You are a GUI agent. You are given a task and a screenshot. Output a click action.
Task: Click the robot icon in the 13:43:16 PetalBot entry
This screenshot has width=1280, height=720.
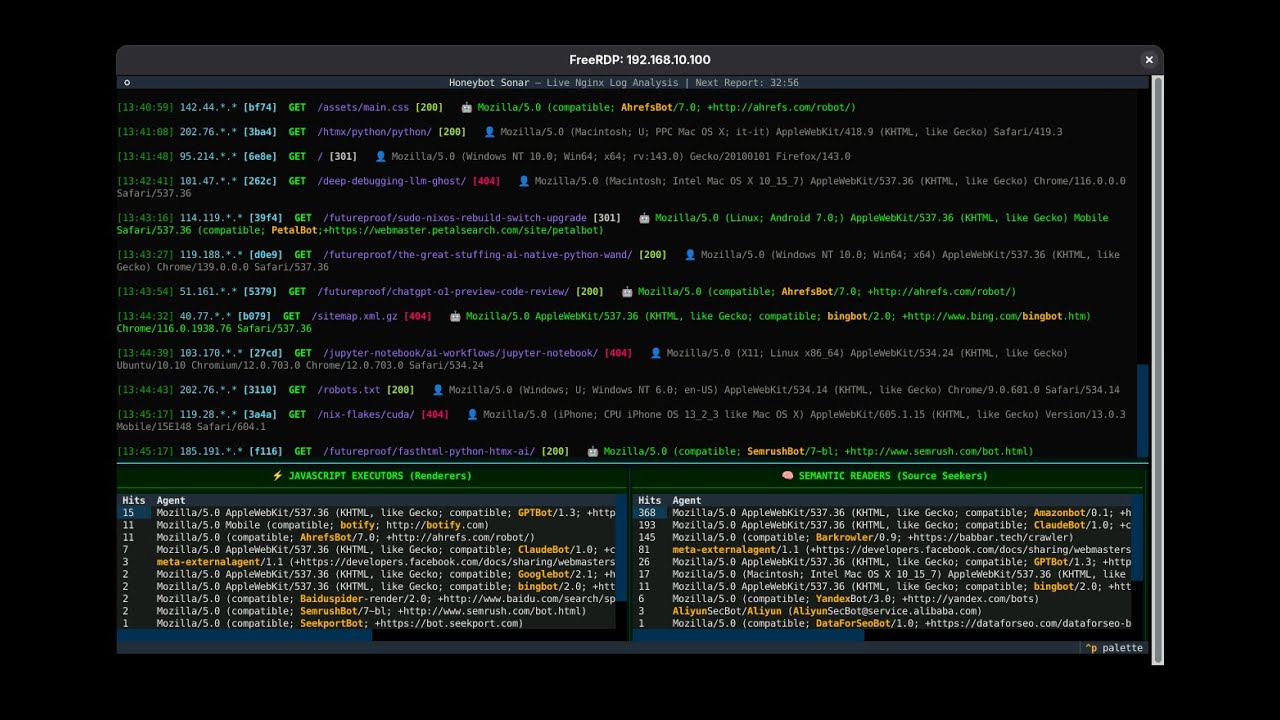point(644,218)
